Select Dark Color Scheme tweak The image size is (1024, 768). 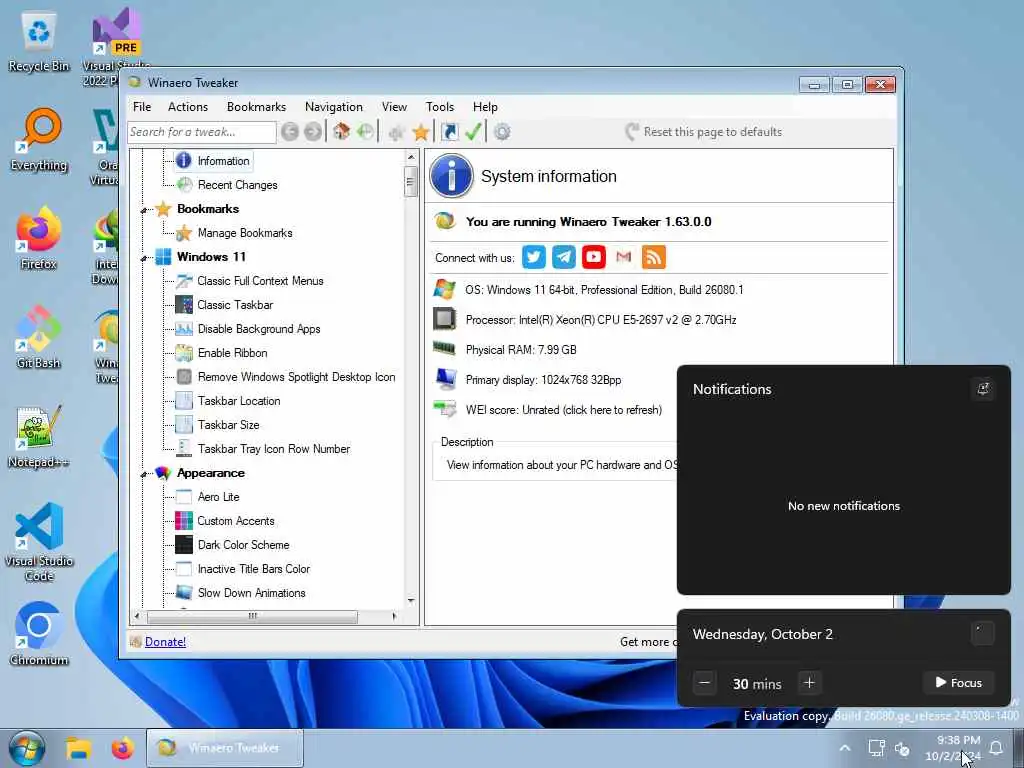pyautogui.click(x=243, y=545)
